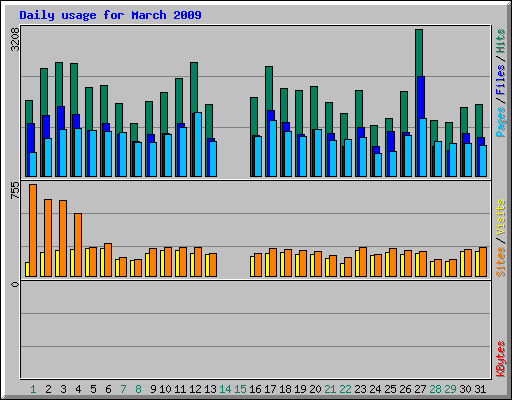
Task: Click day label 26 on the x-axis
Action: (x=405, y=389)
